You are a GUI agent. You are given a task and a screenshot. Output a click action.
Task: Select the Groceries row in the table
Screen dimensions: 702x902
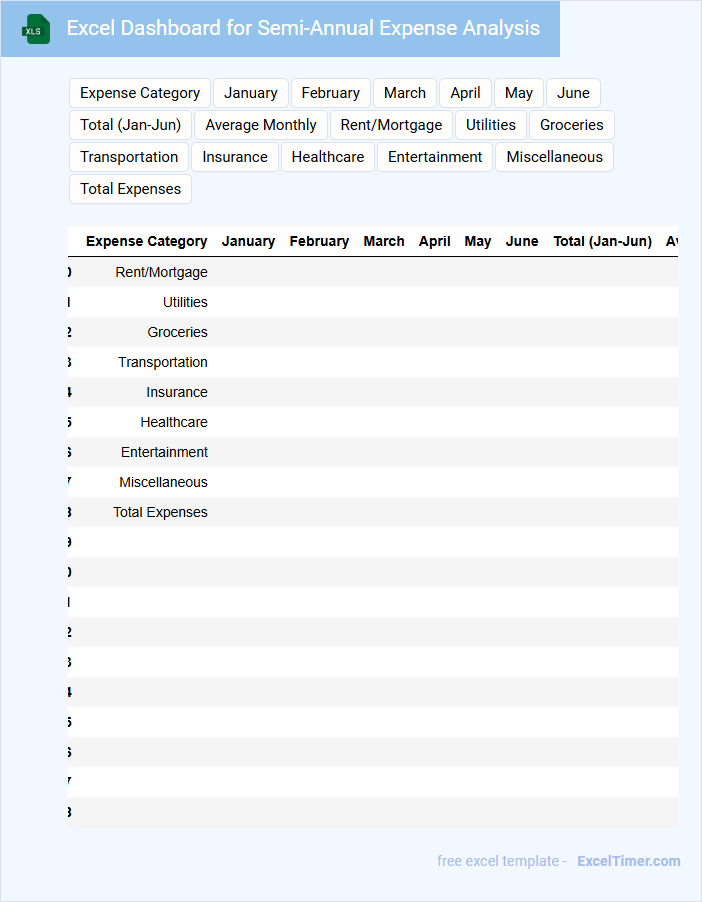[178, 332]
